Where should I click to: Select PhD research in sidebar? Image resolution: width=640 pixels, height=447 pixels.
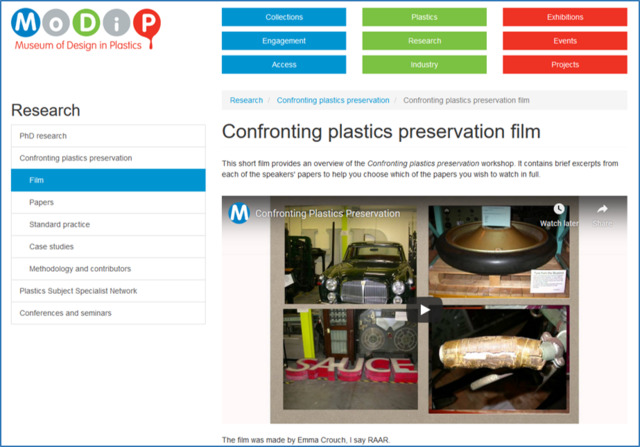pyautogui.click(x=108, y=136)
